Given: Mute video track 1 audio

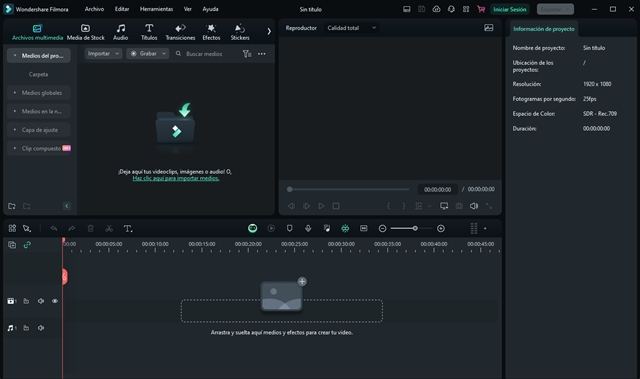Looking at the screenshot, I should (x=41, y=301).
